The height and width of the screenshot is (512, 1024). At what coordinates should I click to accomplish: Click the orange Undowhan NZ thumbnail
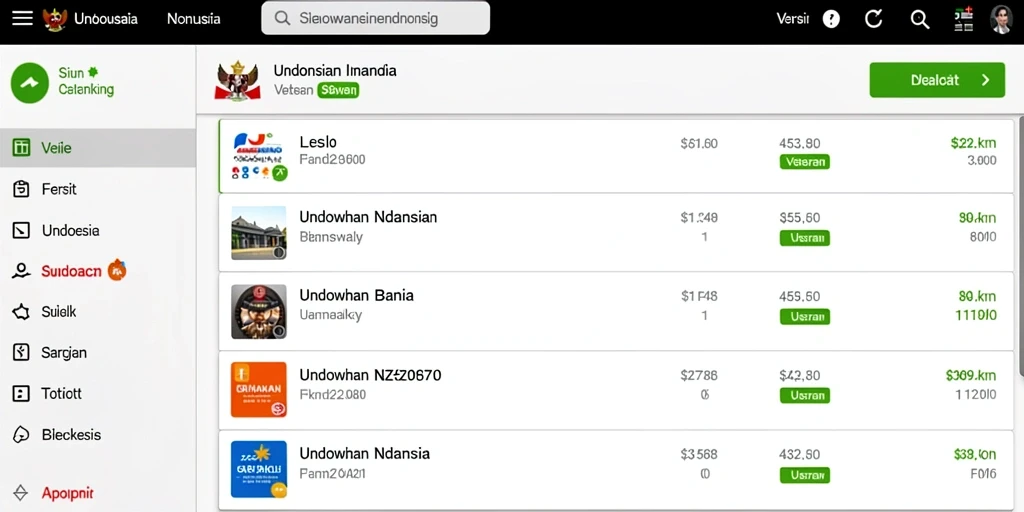click(x=259, y=390)
